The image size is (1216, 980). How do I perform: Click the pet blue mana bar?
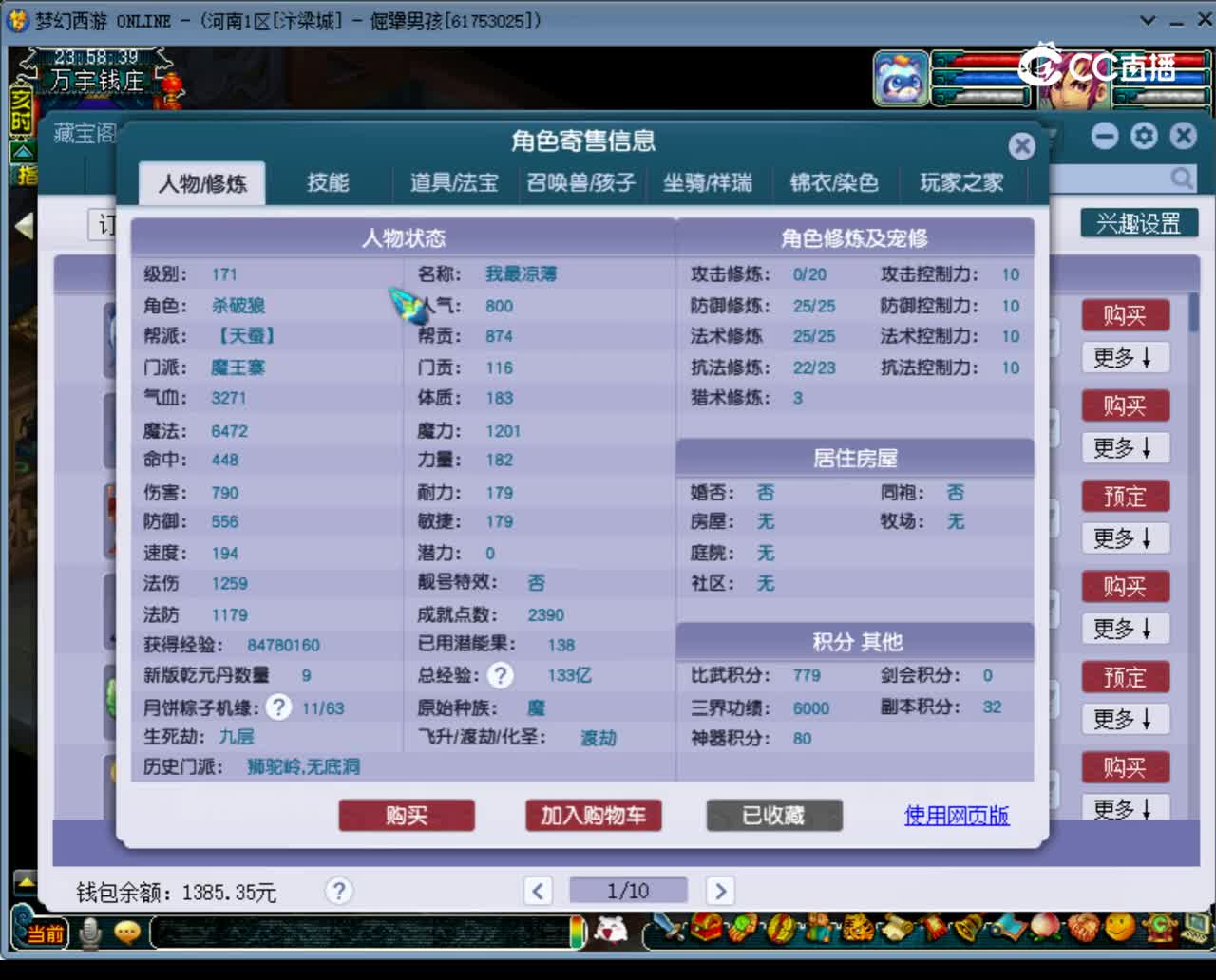(x=978, y=80)
